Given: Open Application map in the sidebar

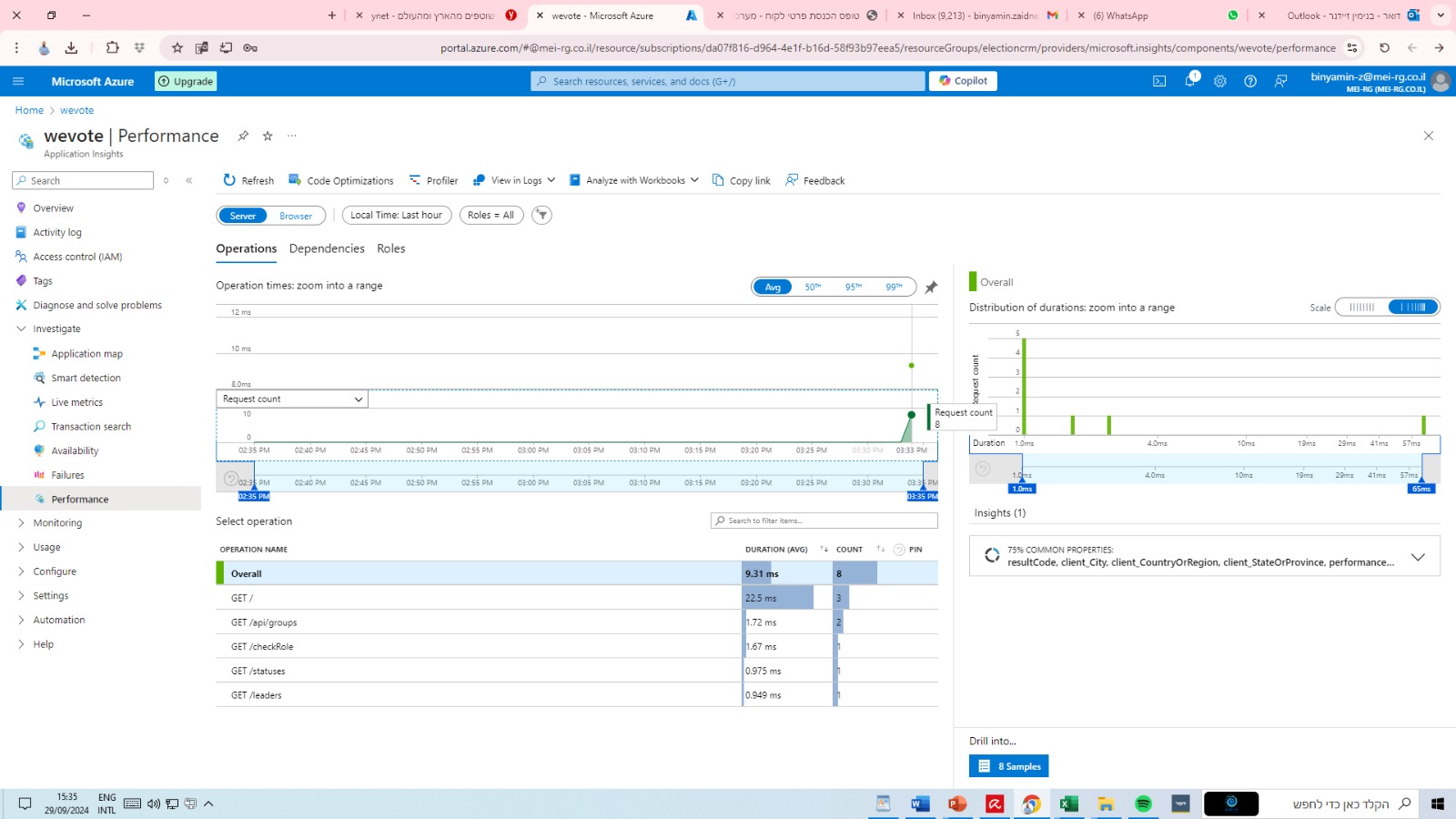Looking at the screenshot, I should coord(86,354).
